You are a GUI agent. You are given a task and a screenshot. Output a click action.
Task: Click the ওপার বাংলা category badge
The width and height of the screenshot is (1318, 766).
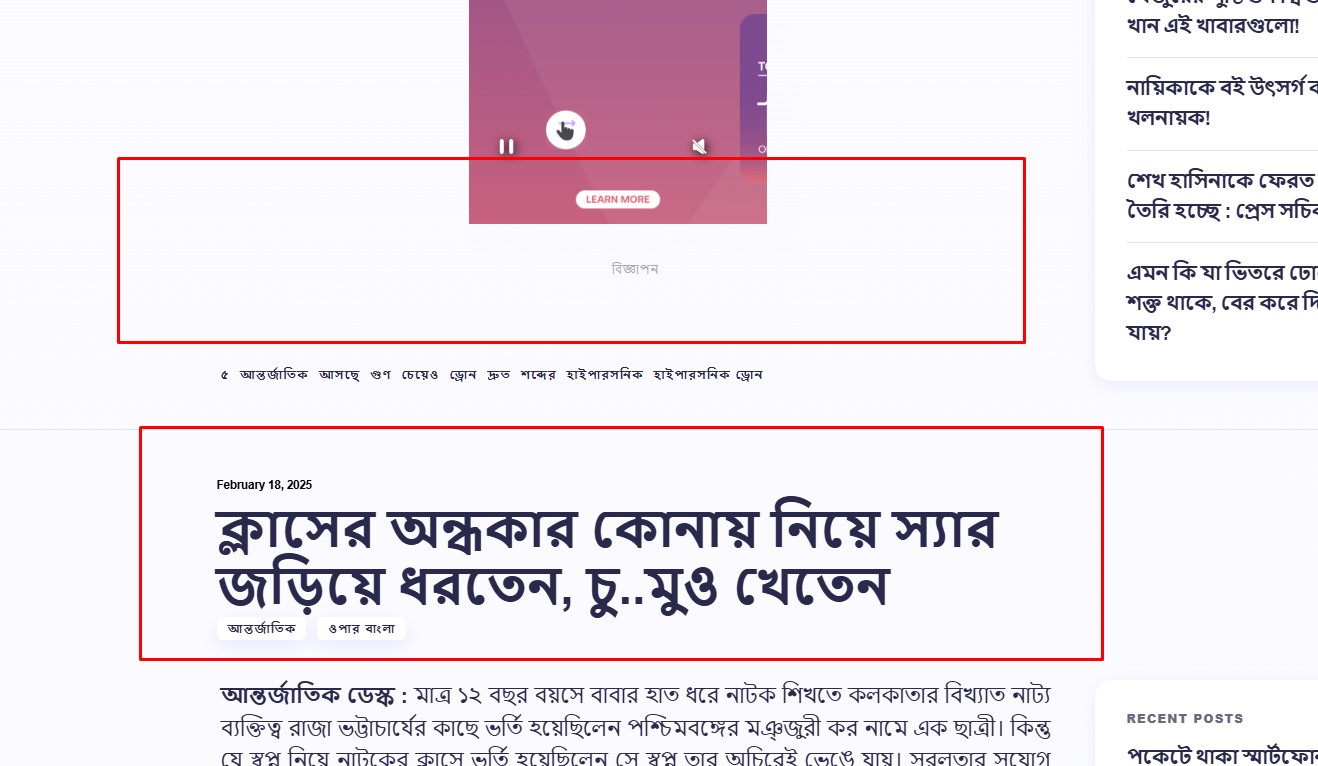pos(361,629)
